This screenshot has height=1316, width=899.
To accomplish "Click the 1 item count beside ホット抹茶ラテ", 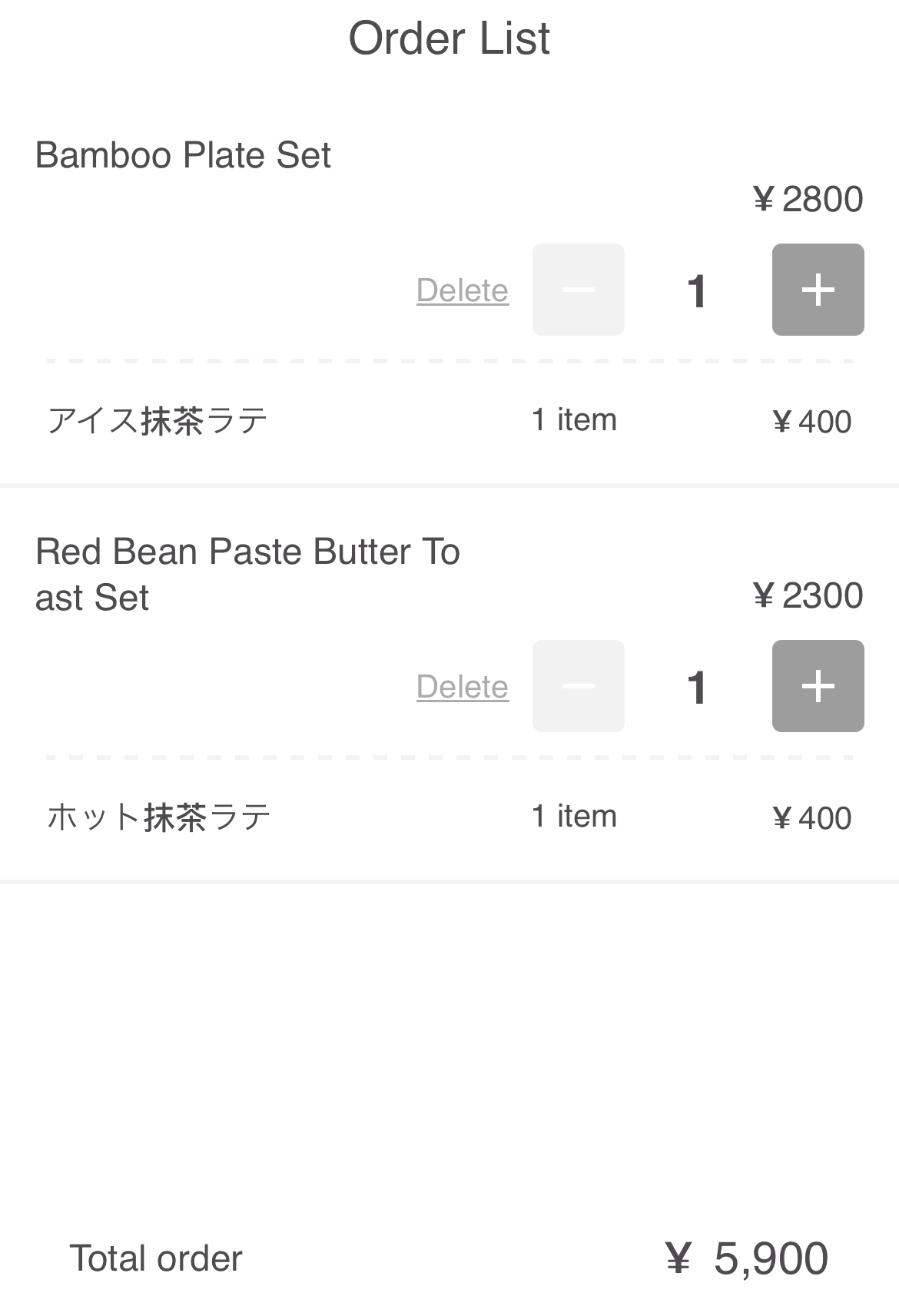I will tap(574, 817).
